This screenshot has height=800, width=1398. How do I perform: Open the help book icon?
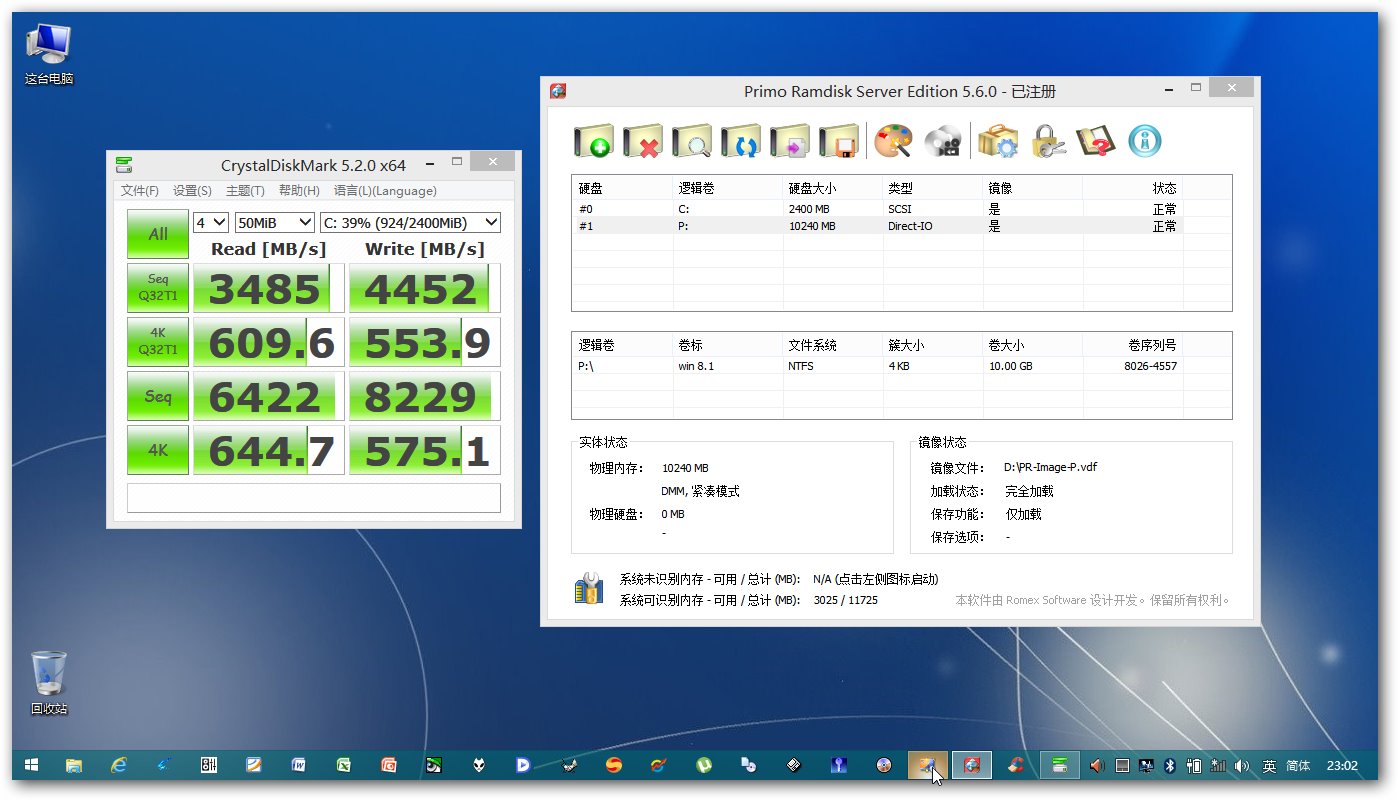coord(1096,142)
